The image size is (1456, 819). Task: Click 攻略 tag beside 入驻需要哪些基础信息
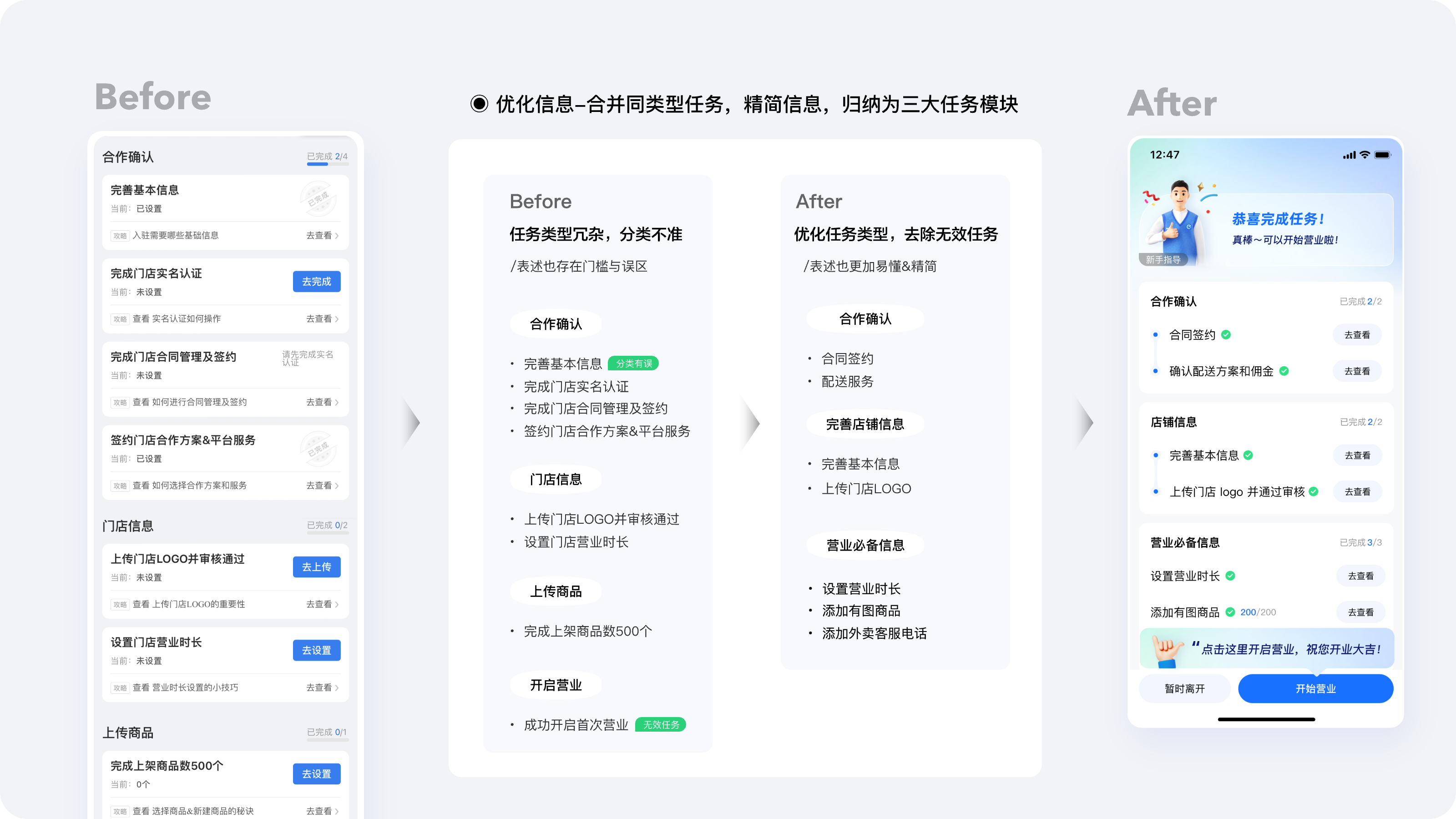point(121,236)
